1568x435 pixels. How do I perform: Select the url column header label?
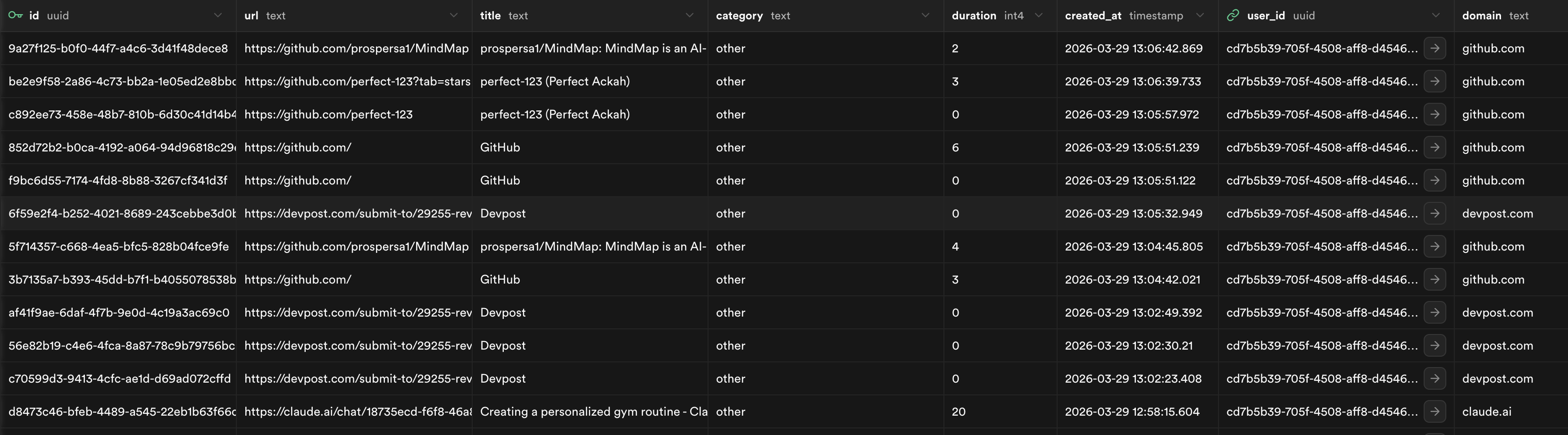pos(251,16)
